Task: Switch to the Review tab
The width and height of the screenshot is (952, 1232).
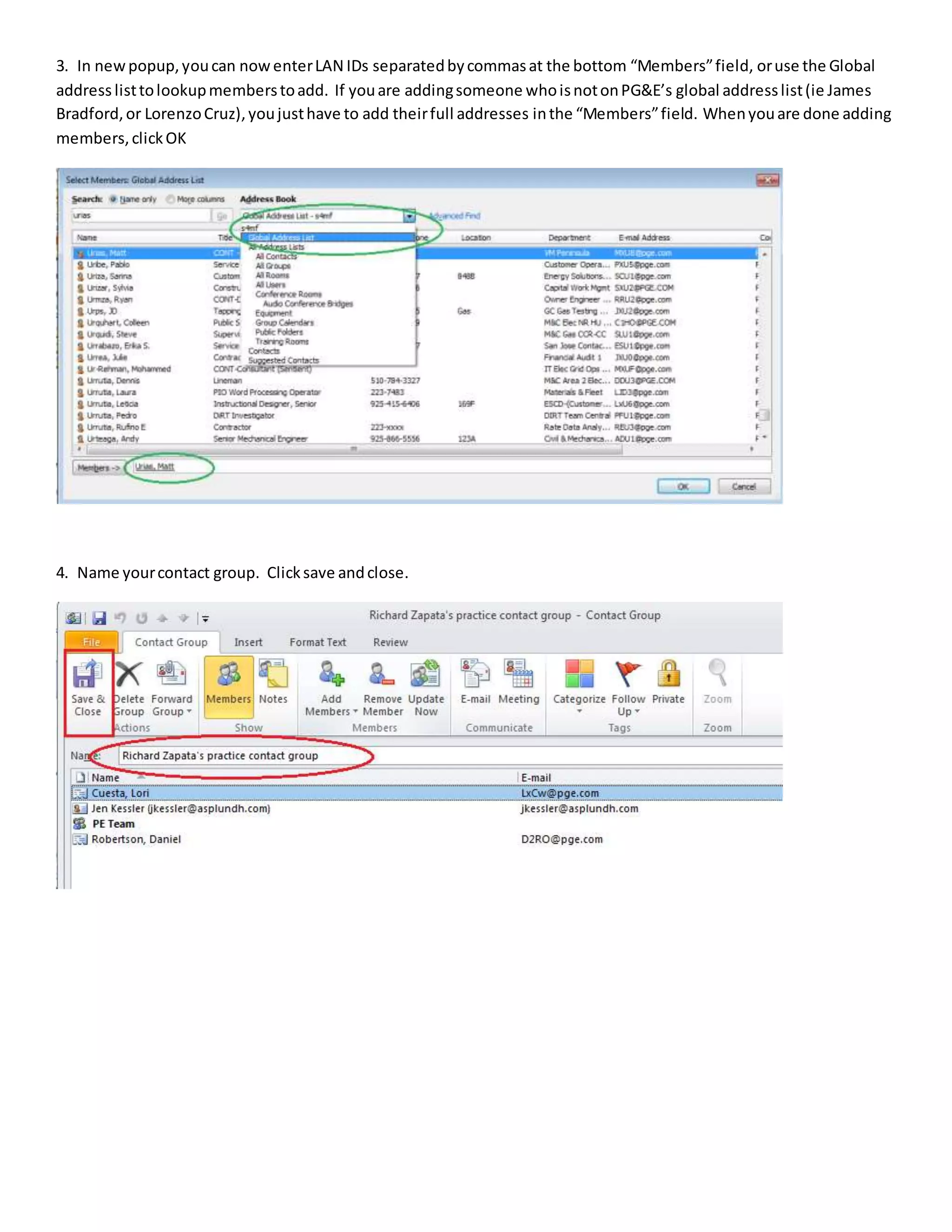Action: point(390,642)
